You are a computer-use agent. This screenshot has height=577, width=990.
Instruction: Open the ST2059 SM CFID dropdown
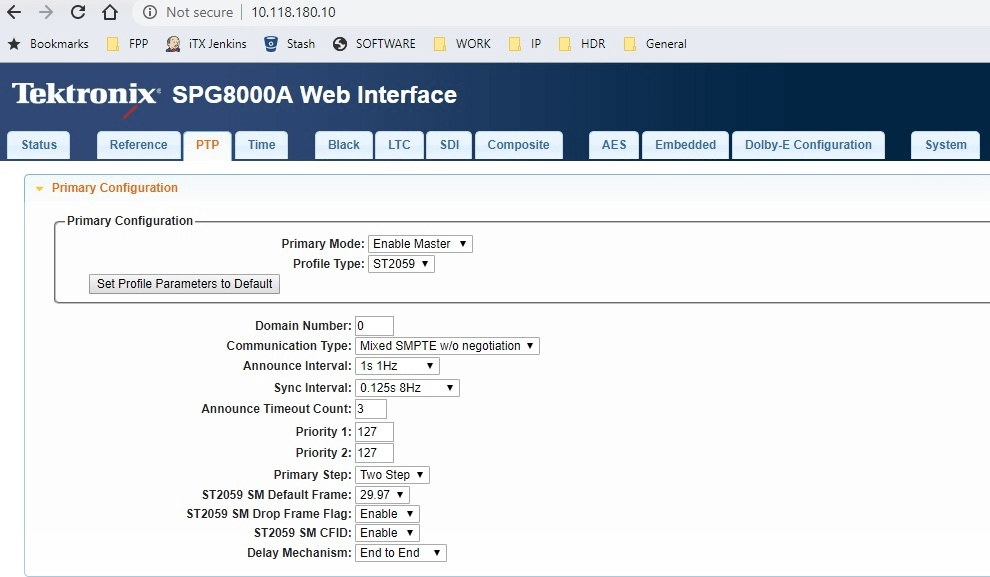pos(387,533)
